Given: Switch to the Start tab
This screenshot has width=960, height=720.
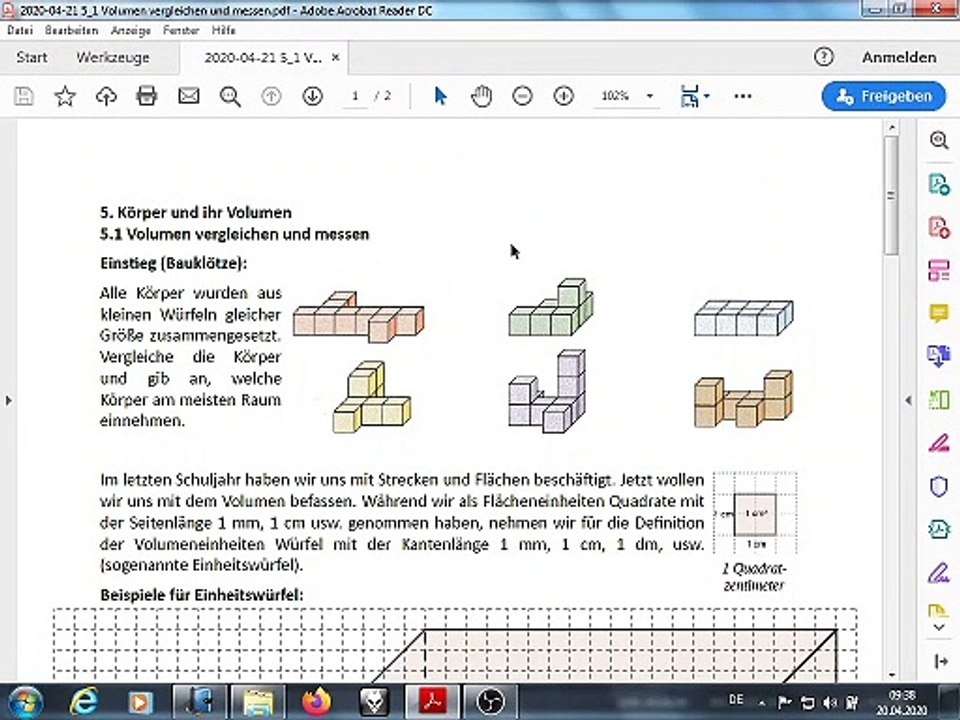Looking at the screenshot, I should pyautogui.click(x=32, y=58).
